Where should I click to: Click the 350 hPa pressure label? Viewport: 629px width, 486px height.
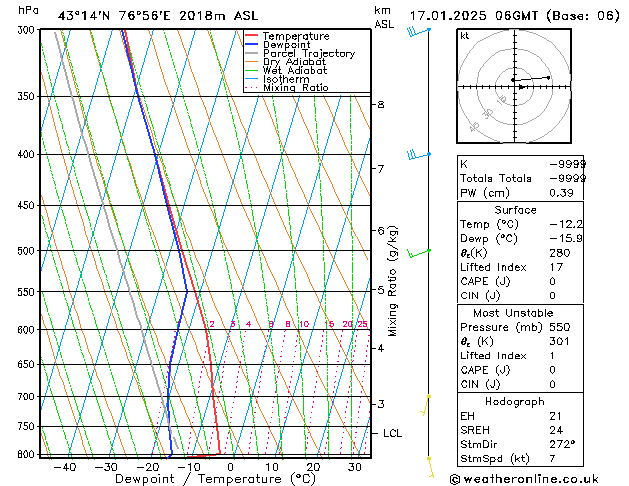tap(28, 97)
